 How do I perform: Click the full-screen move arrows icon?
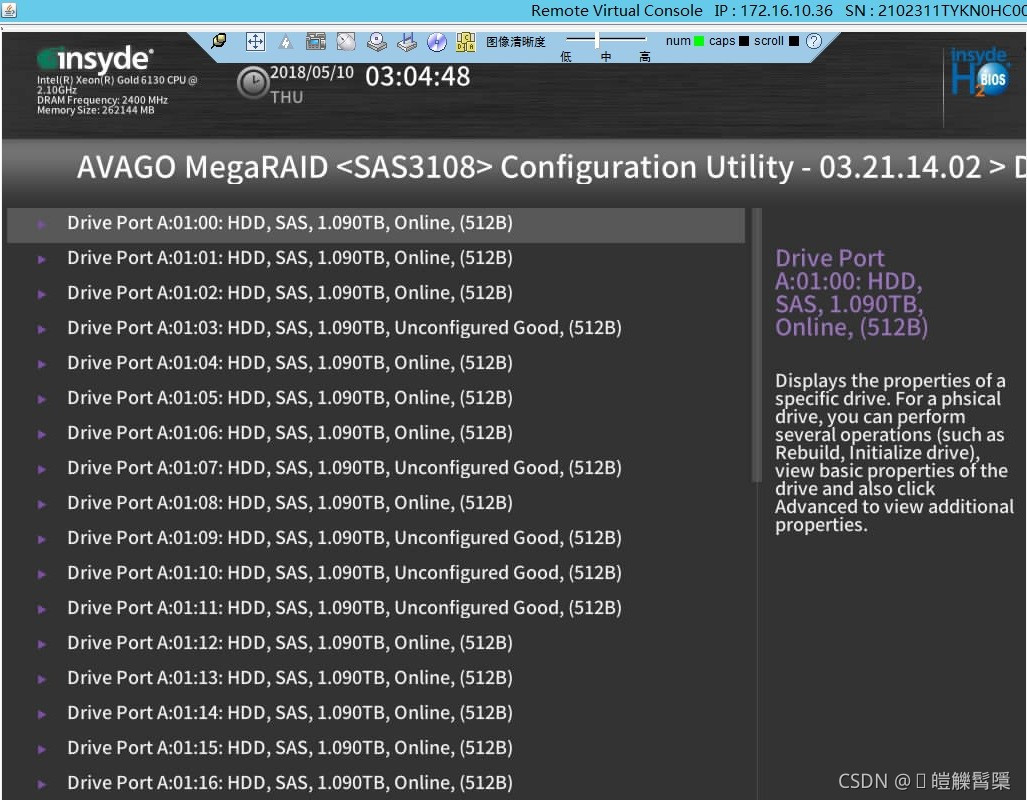pyautogui.click(x=255, y=42)
